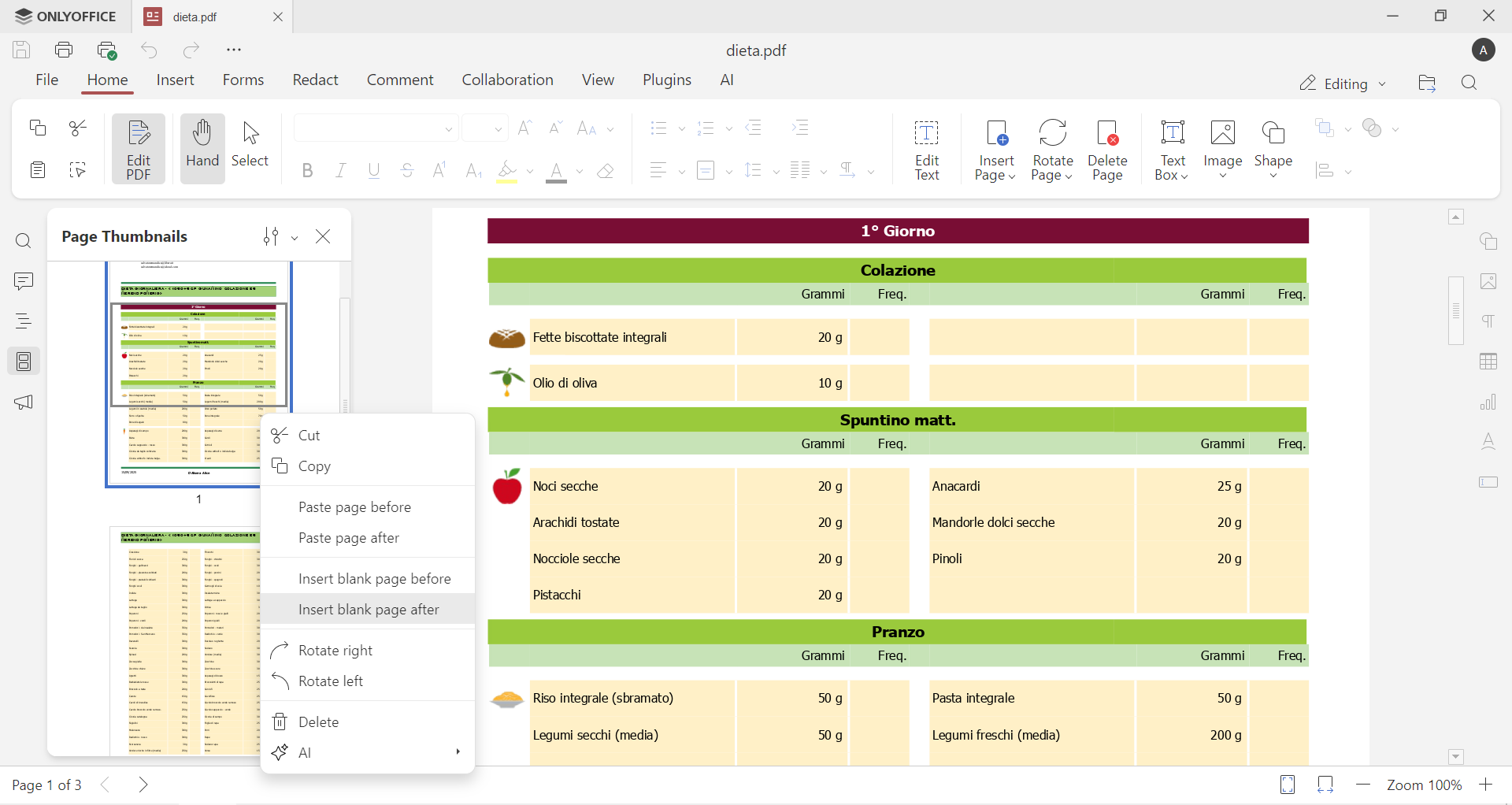The width and height of the screenshot is (1512, 805).
Task: Click the Edit Text tool icon
Action: (x=926, y=150)
